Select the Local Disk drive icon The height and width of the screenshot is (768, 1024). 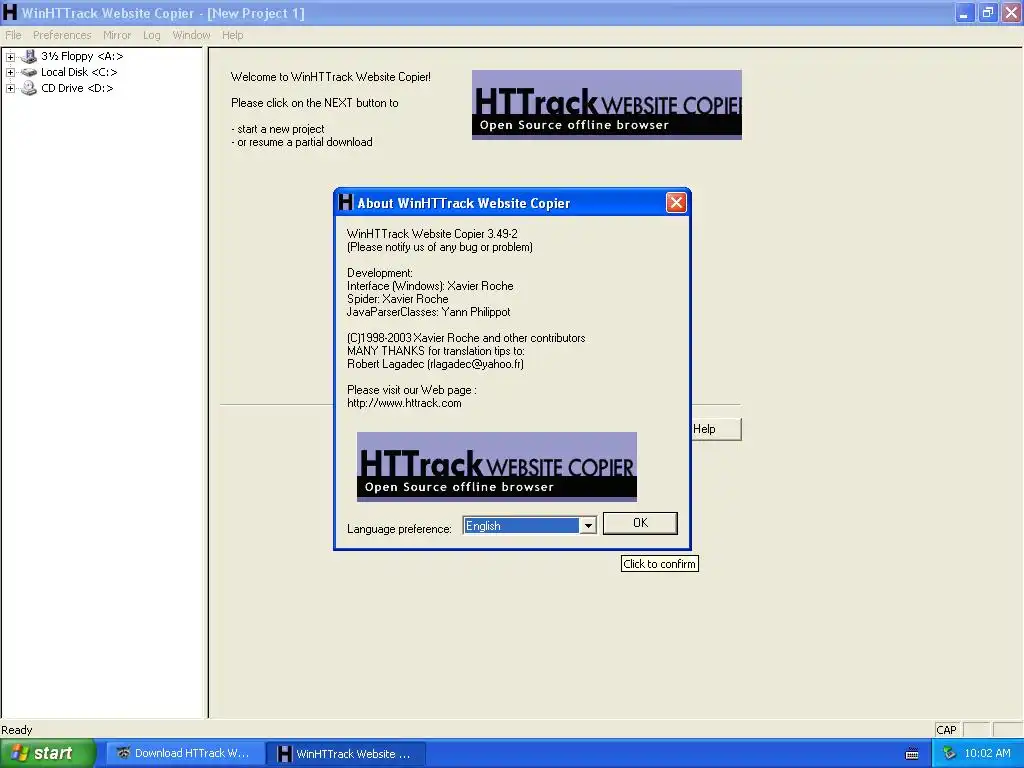pyautogui.click(x=29, y=72)
